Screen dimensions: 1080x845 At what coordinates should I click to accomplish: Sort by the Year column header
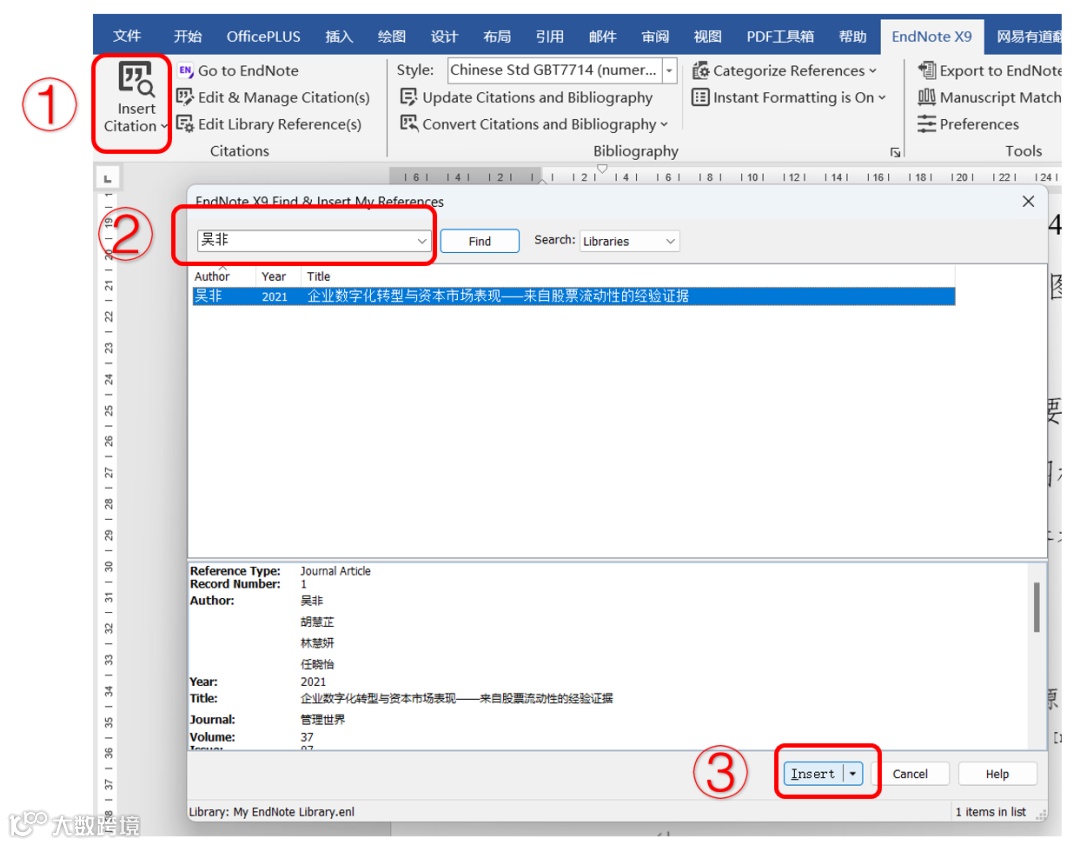(278, 276)
